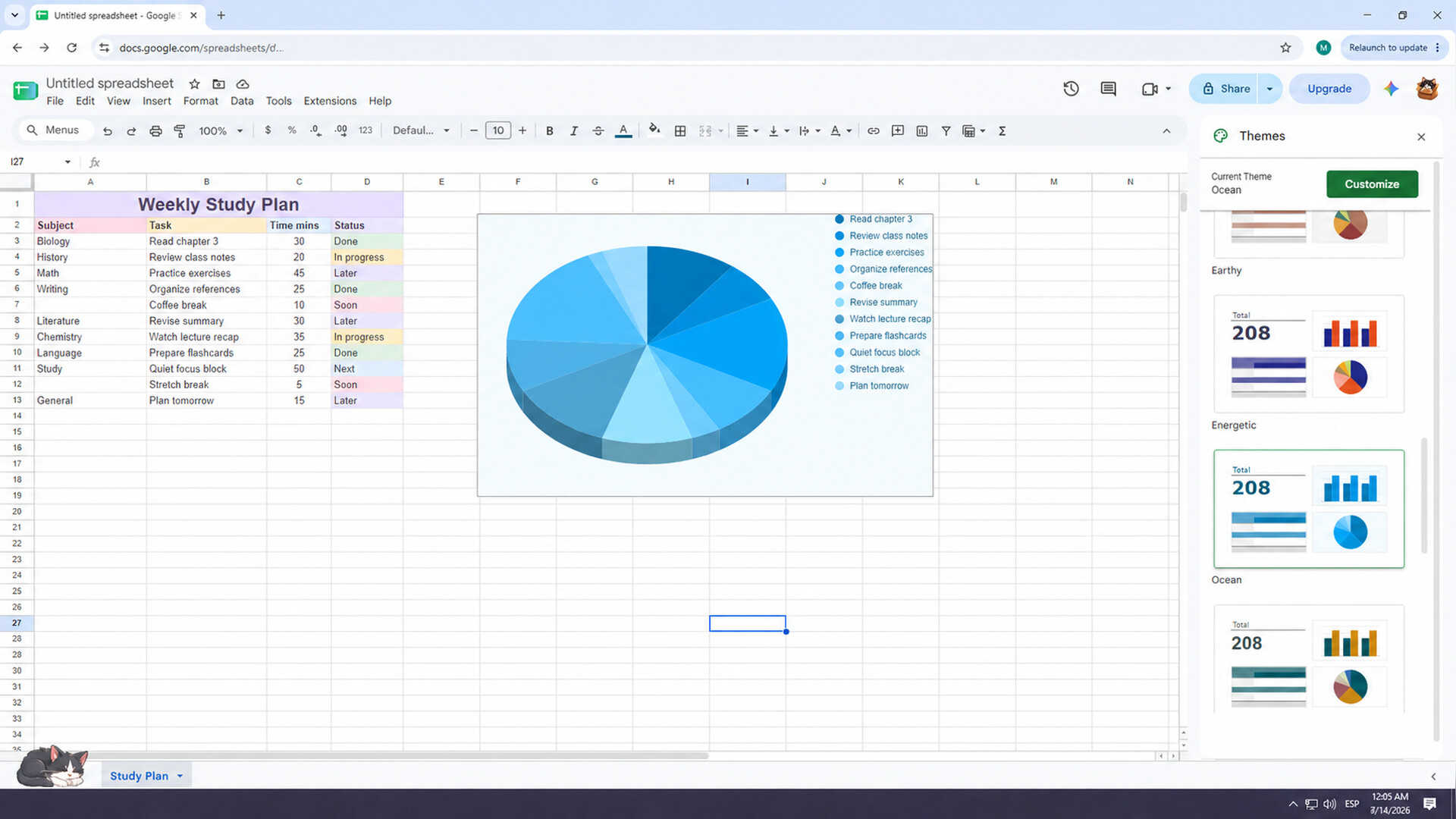Open the font family dropdown

(x=421, y=130)
